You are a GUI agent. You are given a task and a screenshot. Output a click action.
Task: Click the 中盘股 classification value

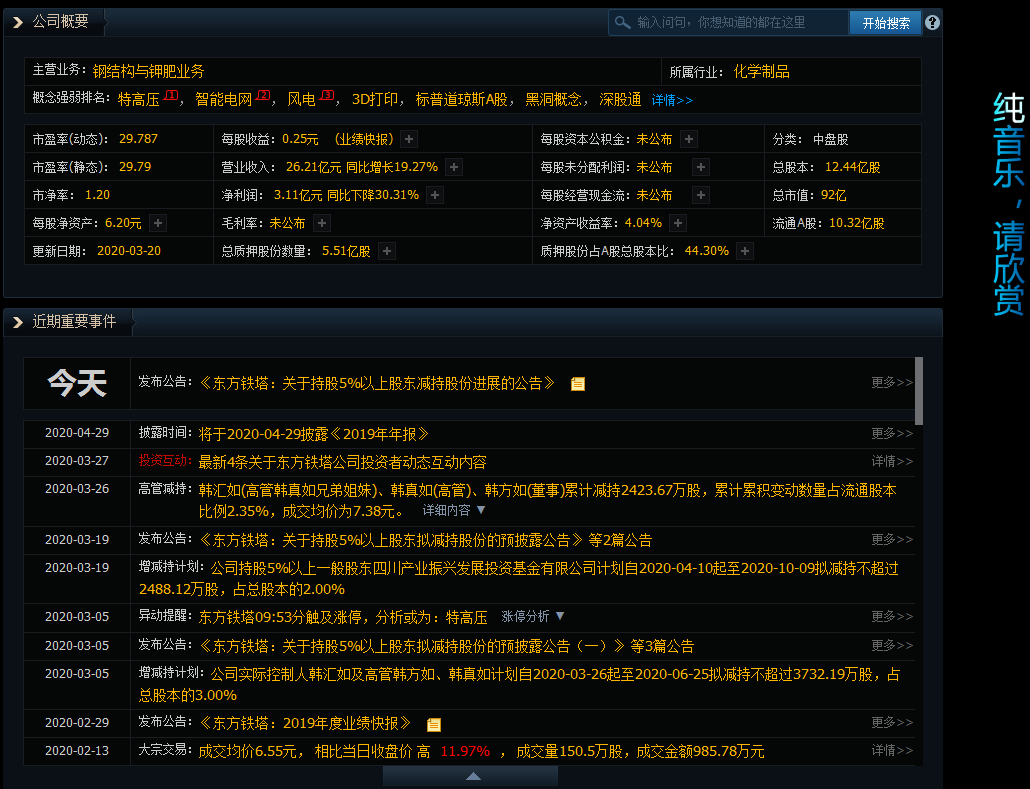point(831,139)
